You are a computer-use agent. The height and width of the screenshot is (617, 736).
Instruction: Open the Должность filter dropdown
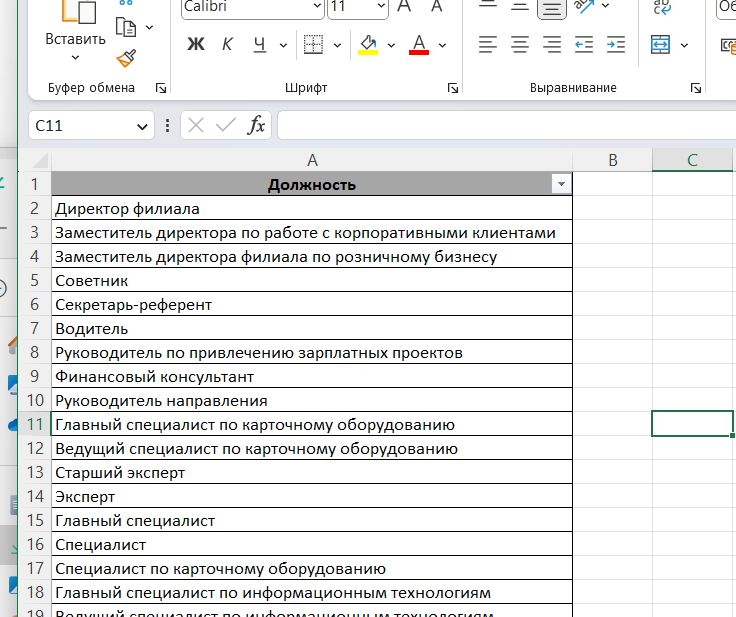pos(561,184)
